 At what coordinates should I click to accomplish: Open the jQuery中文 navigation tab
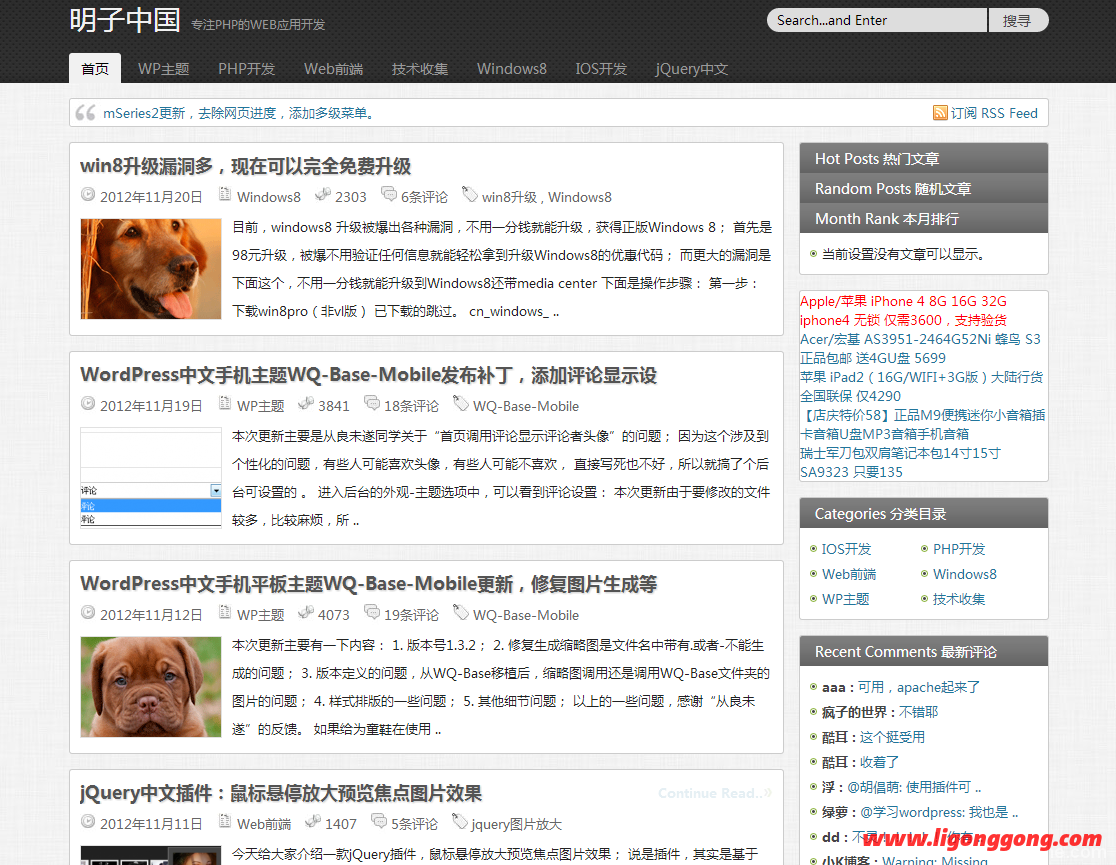pyautogui.click(x=691, y=68)
